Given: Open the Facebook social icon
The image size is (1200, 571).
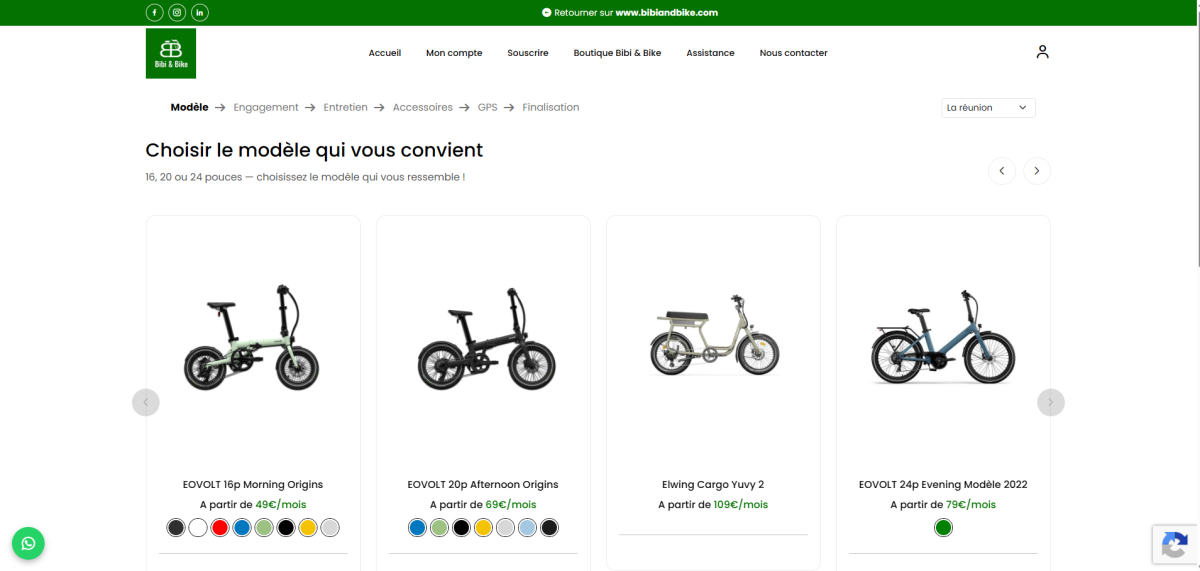Looking at the screenshot, I should 155,12.
